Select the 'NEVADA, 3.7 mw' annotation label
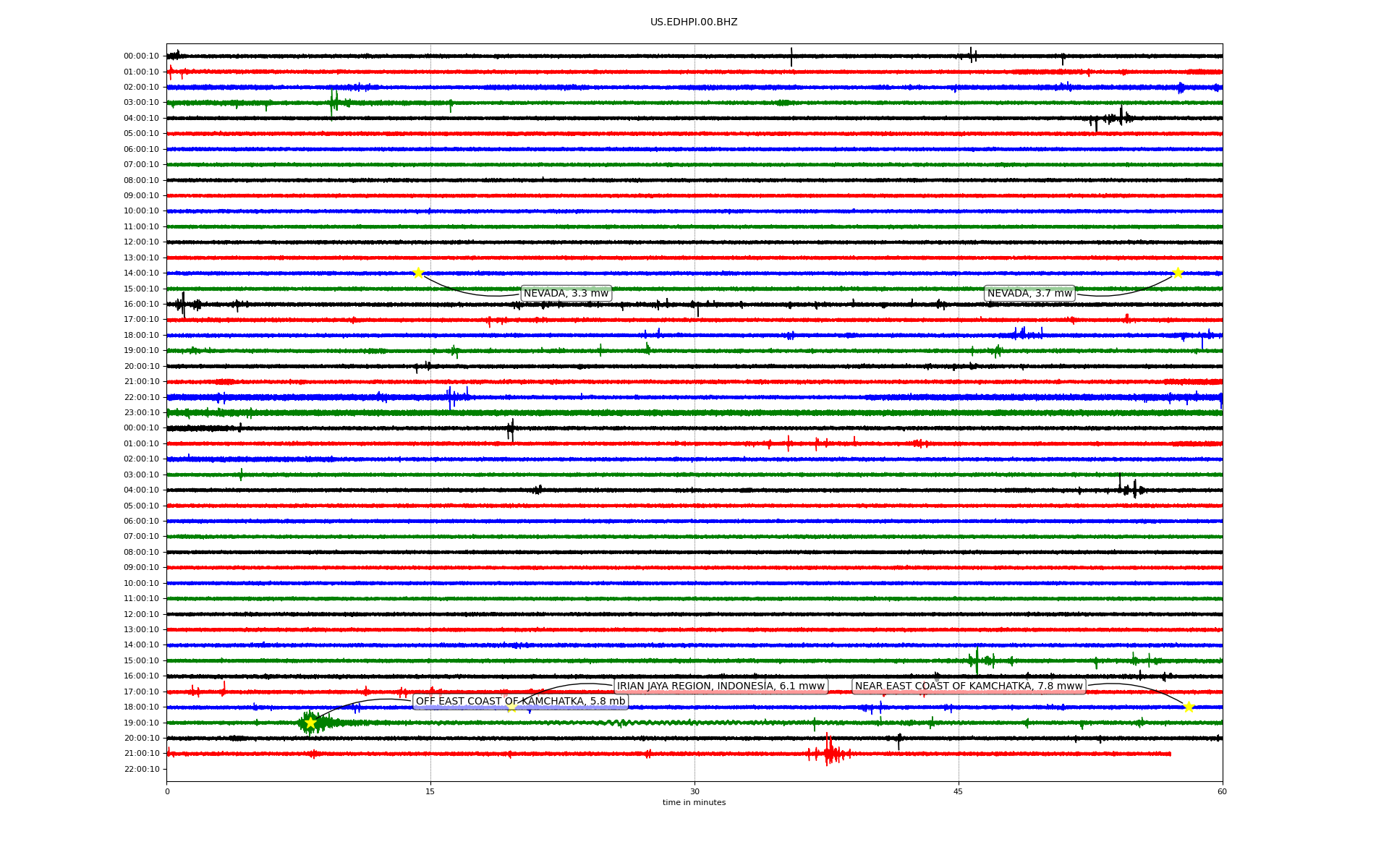This screenshot has width=1389, height=868. pyautogui.click(x=1029, y=293)
